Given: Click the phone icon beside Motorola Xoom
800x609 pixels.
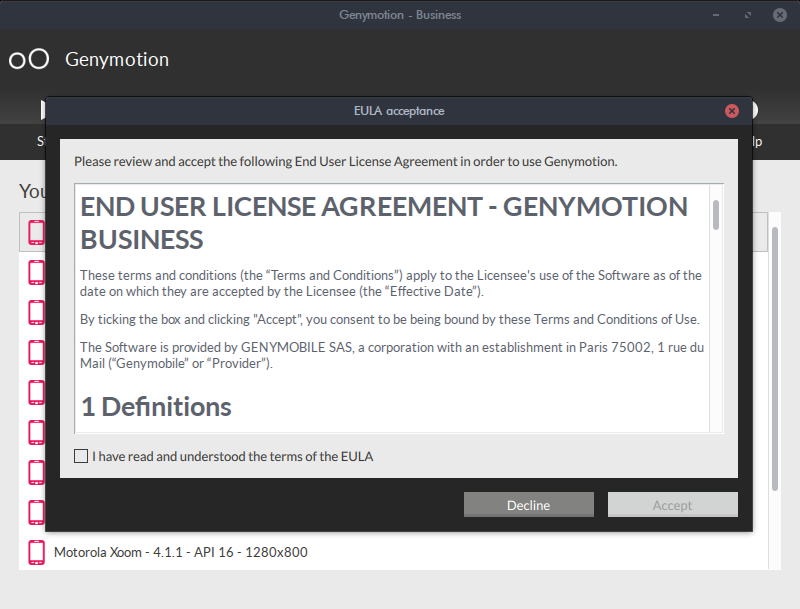Looking at the screenshot, I should click(x=37, y=552).
